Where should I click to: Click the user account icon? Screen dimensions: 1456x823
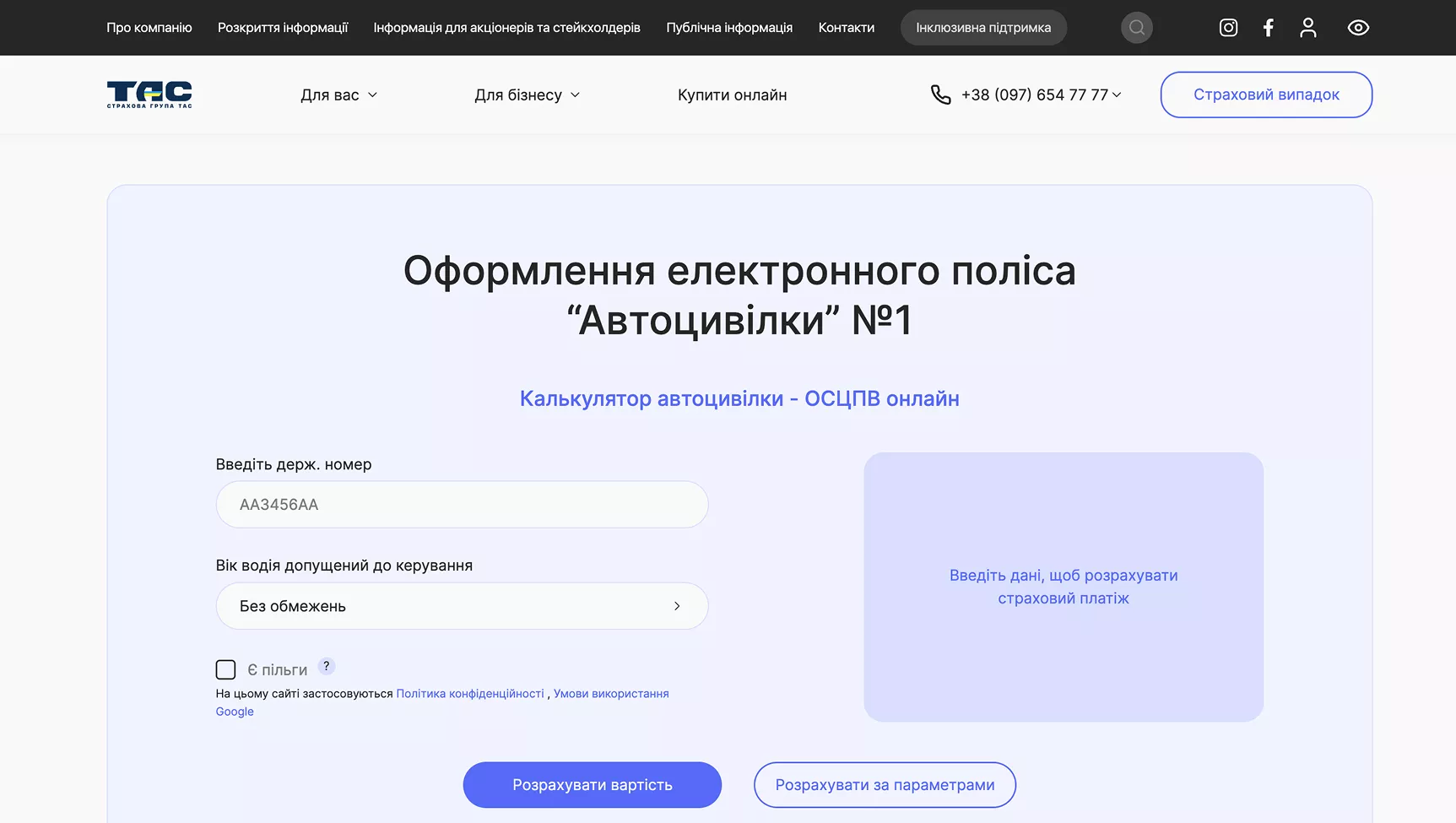point(1308,27)
